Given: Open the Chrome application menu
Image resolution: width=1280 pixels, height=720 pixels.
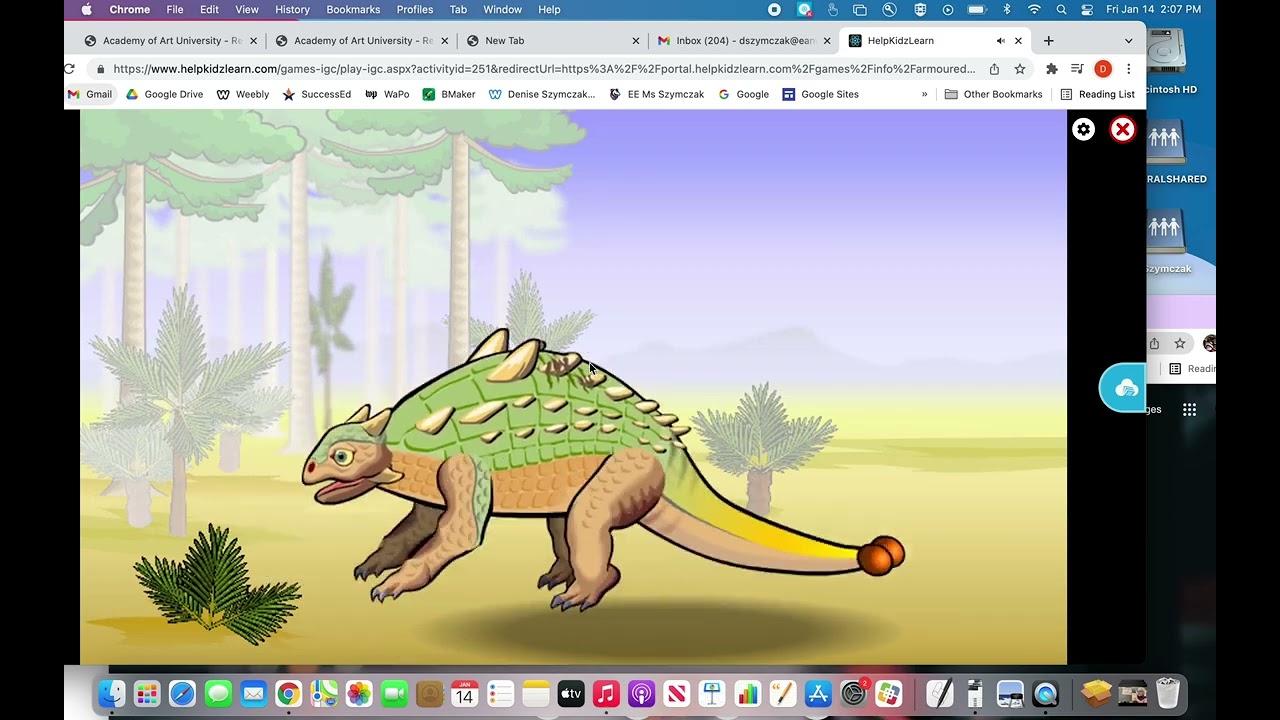Looking at the screenshot, I should (130, 9).
